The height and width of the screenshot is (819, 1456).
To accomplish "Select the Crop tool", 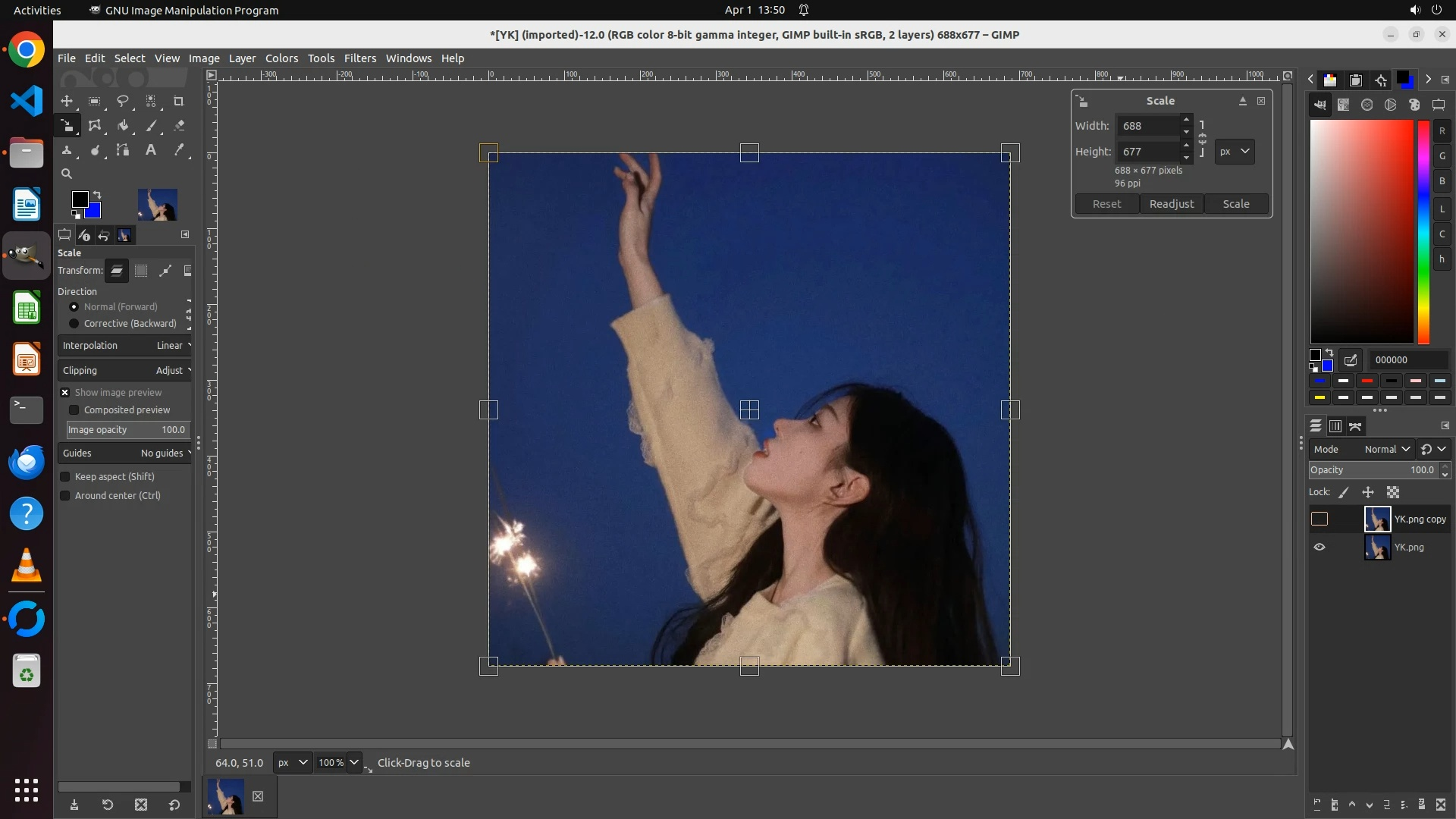I will (x=179, y=101).
